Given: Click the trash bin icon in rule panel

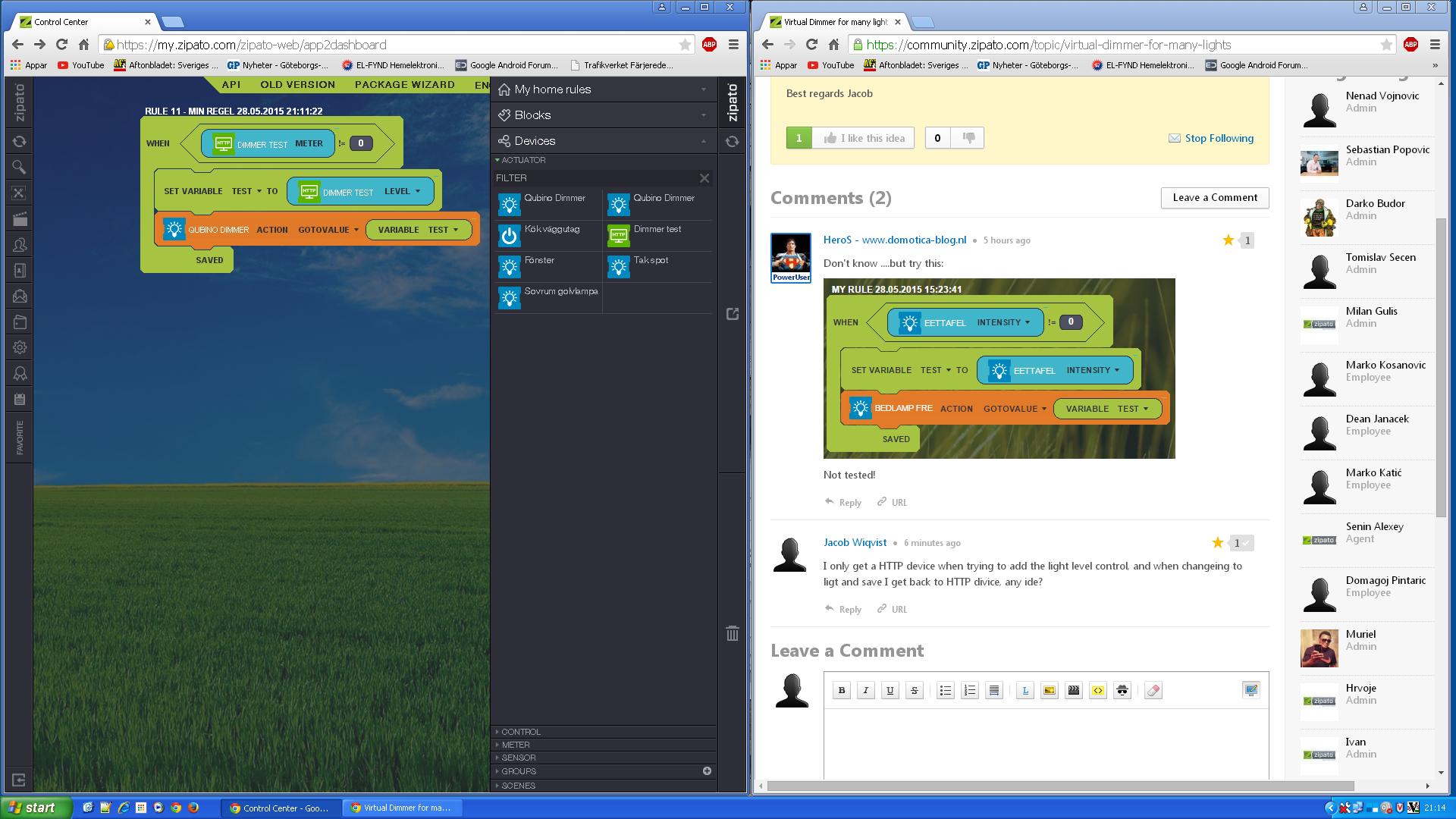Looking at the screenshot, I should [732, 633].
